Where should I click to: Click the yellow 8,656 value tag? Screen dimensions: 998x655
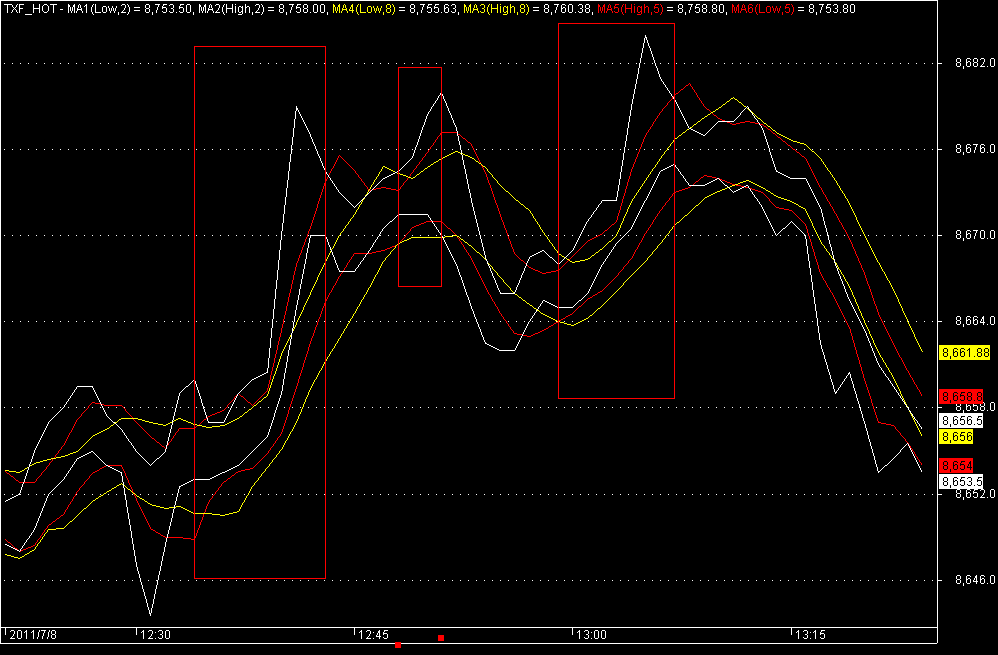pyautogui.click(x=956, y=437)
